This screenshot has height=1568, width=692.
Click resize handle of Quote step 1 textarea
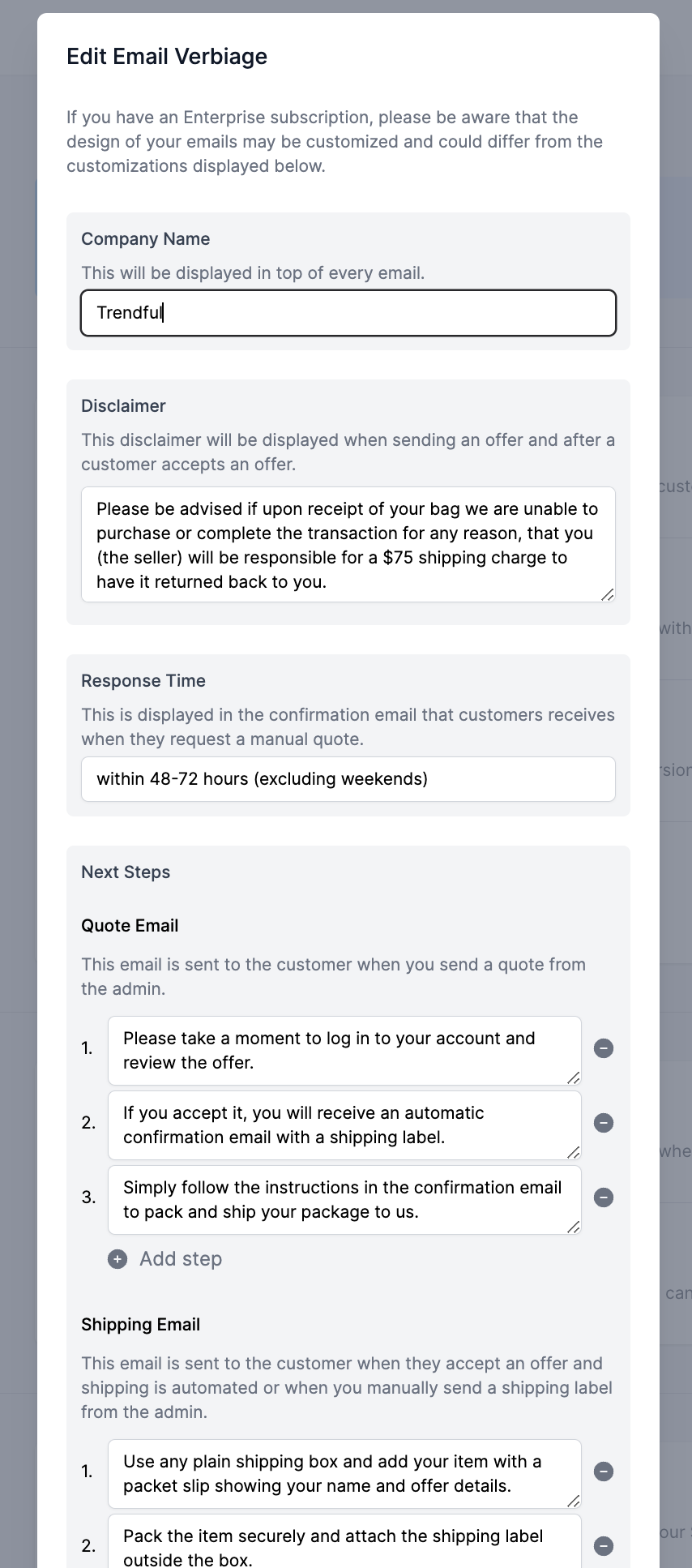tap(574, 1077)
